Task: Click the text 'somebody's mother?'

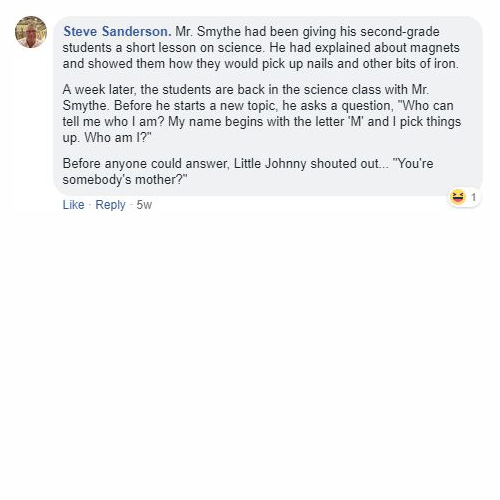Action: tap(125, 180)
